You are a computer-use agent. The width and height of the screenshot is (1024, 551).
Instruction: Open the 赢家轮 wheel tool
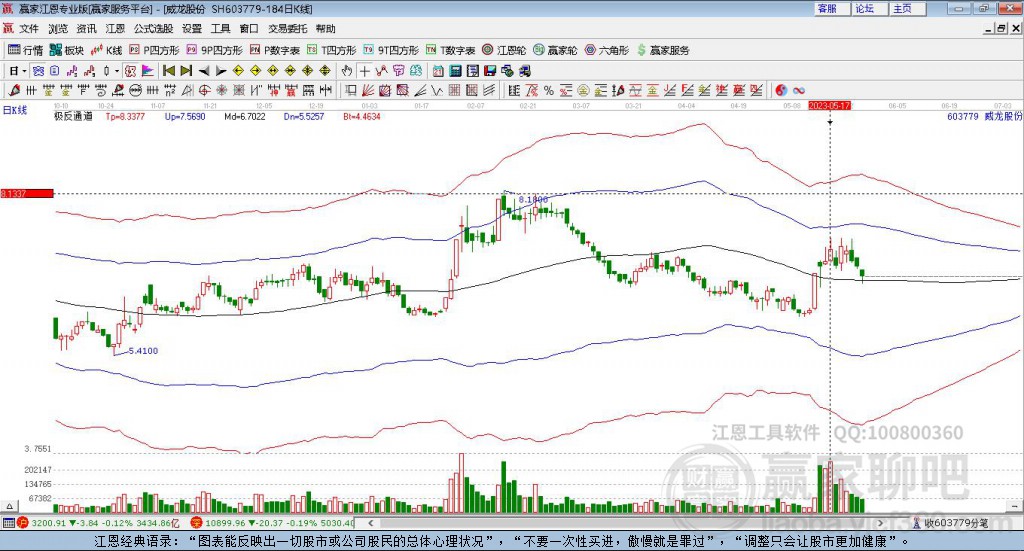(555, 50)
